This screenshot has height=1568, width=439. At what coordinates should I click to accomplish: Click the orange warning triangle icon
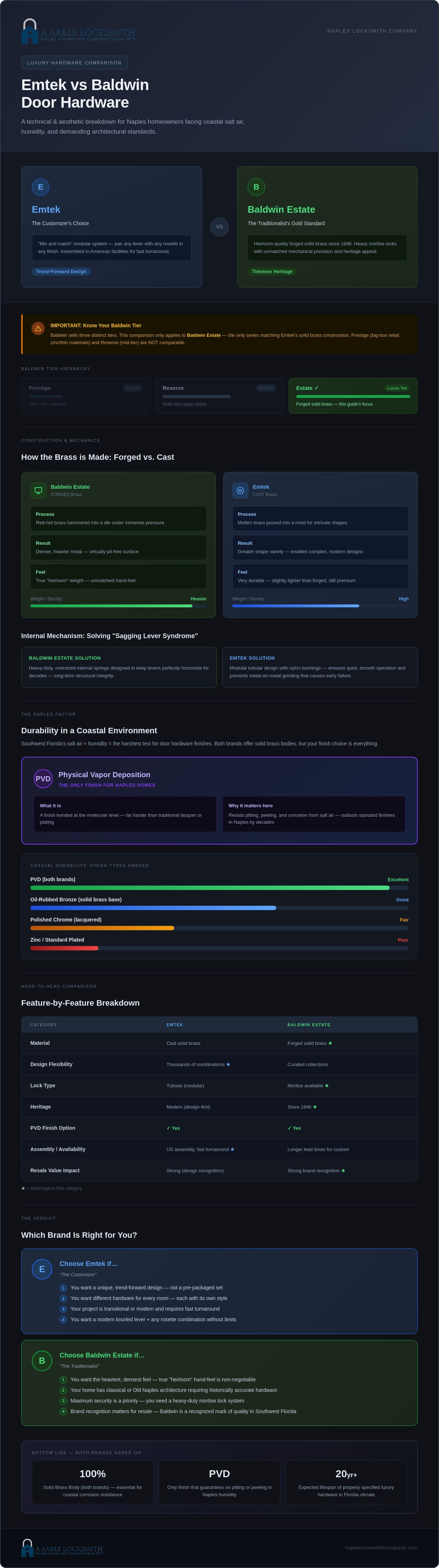(38, 328)
